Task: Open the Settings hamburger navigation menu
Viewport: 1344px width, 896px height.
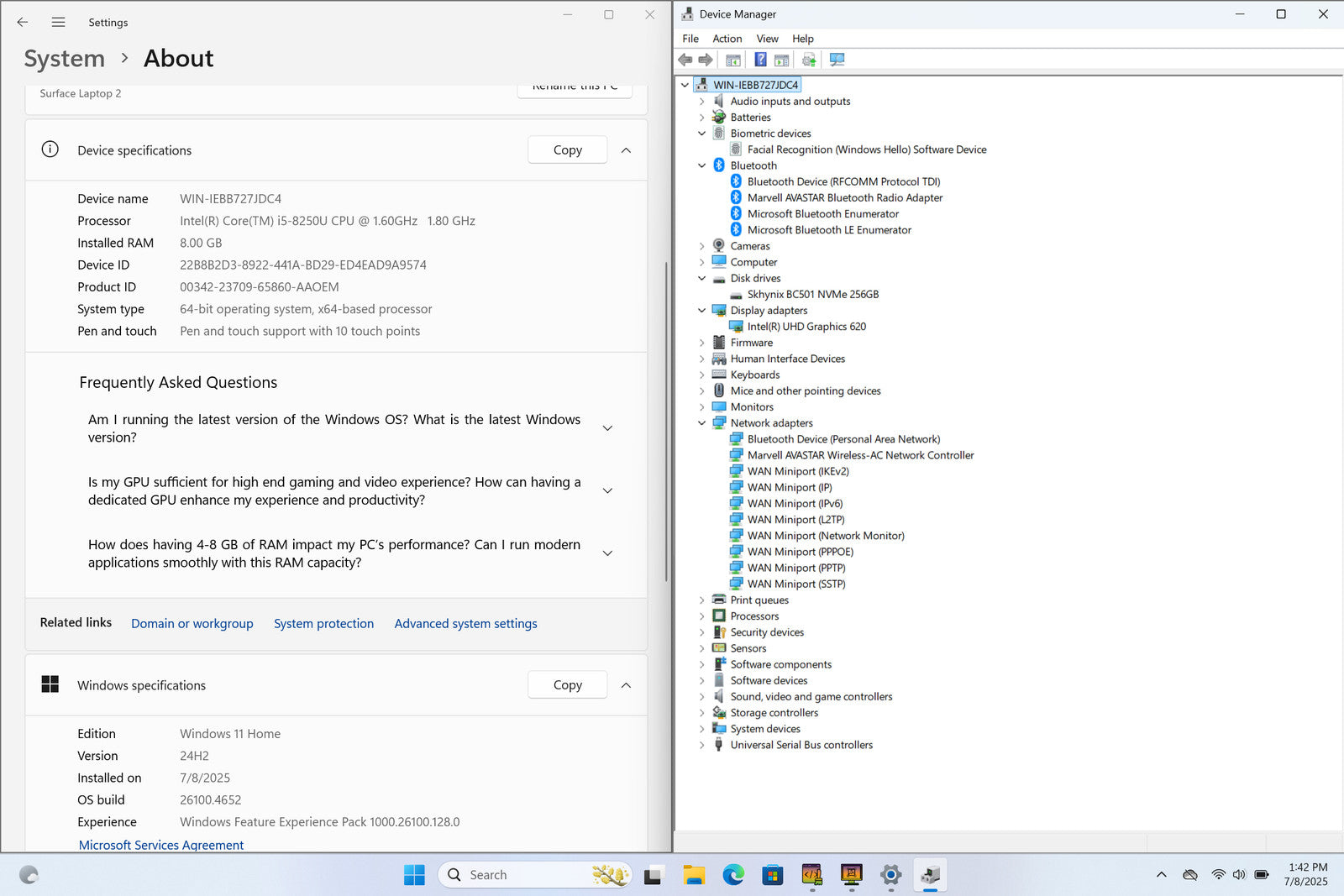Action: [x=58, y=23]
